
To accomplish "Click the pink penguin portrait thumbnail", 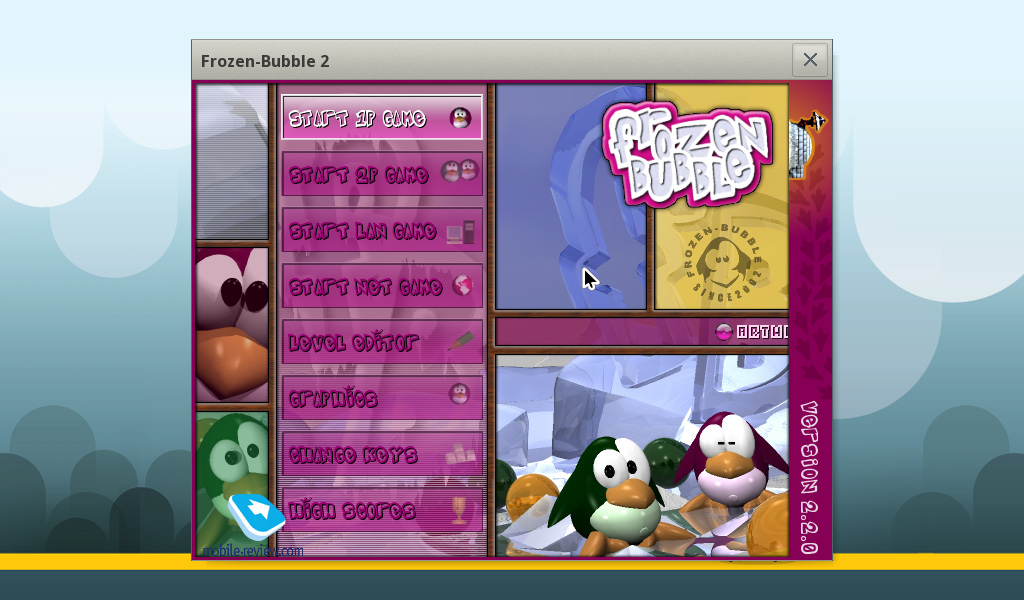I will pyautogui.click(x=232, y=324).
